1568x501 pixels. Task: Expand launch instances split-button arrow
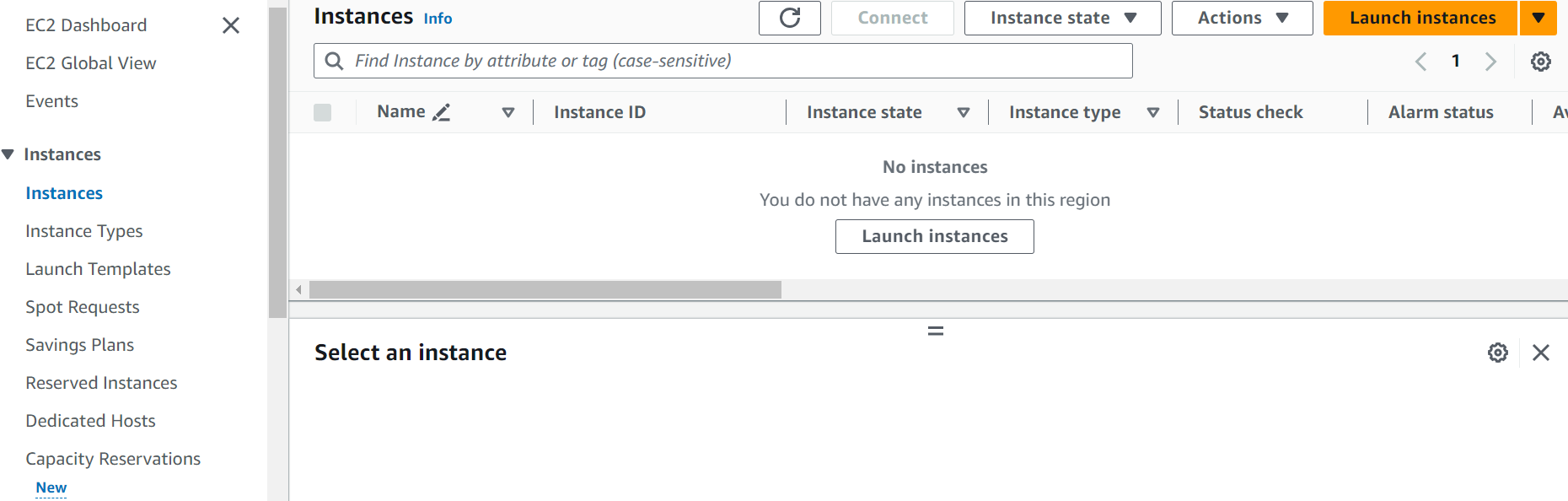(1538, 18)
